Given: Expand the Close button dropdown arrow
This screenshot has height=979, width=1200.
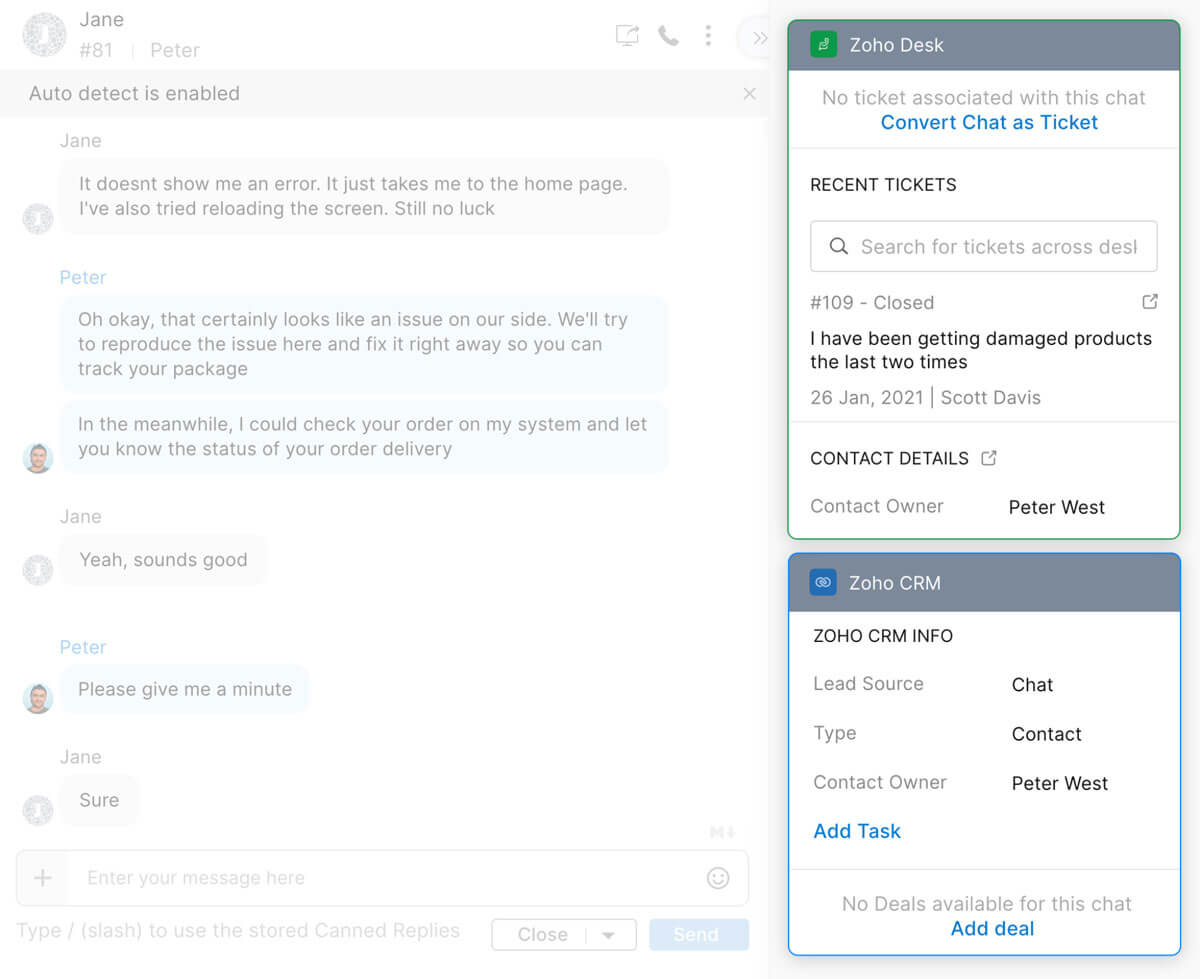Looking at the screenshot, I should (x=608, y=935).
